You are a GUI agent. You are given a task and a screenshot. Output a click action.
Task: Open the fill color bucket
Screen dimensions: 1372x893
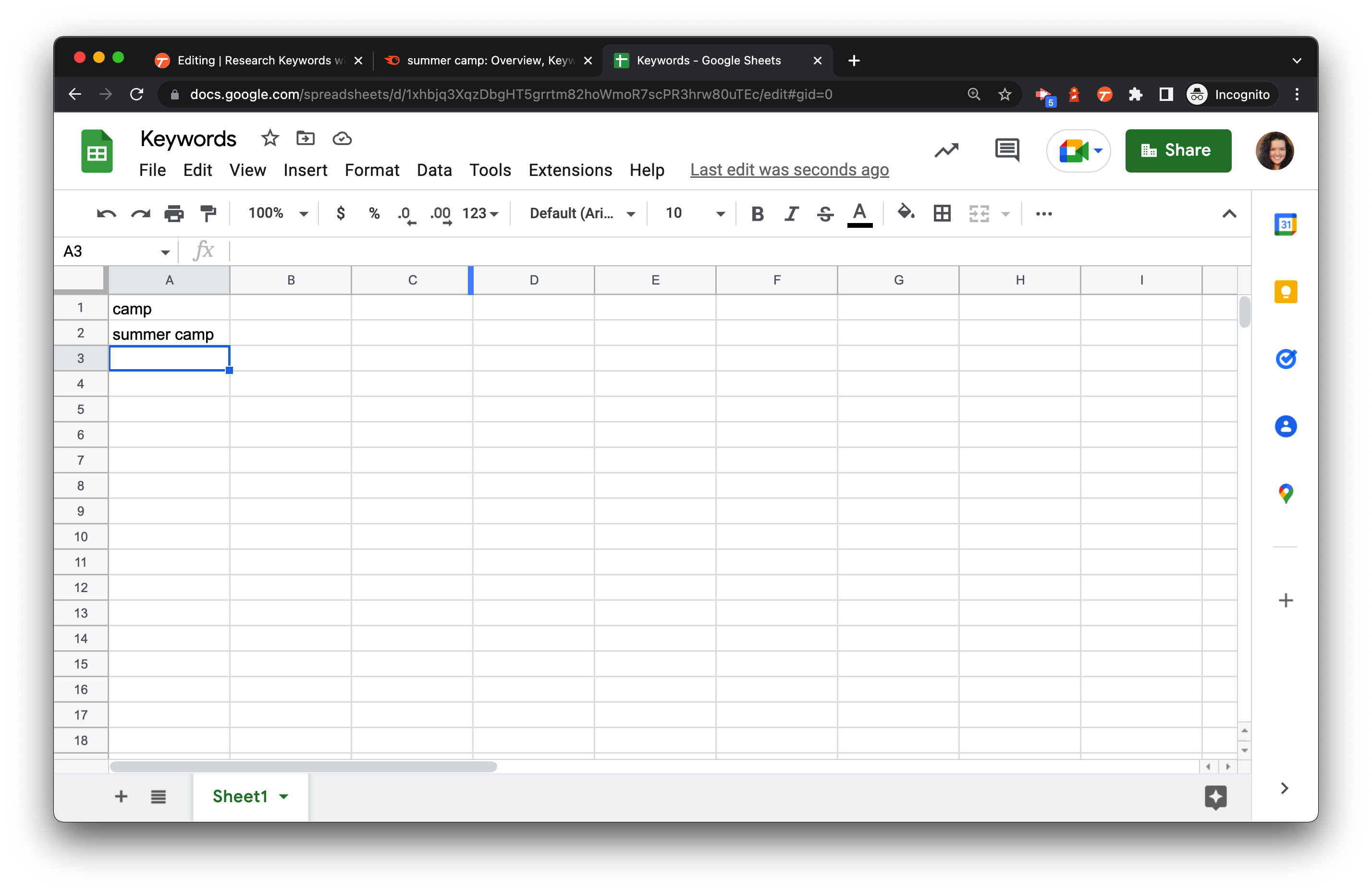click(906, 213)
